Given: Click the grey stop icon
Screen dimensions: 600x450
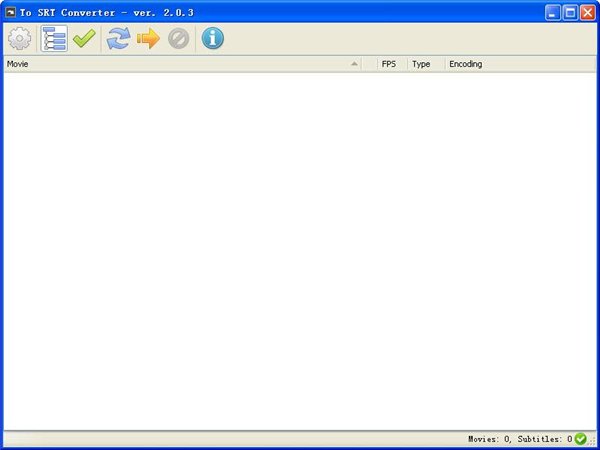Looking at the screenshot, I should pyautogui.click(x=178, y=38).
